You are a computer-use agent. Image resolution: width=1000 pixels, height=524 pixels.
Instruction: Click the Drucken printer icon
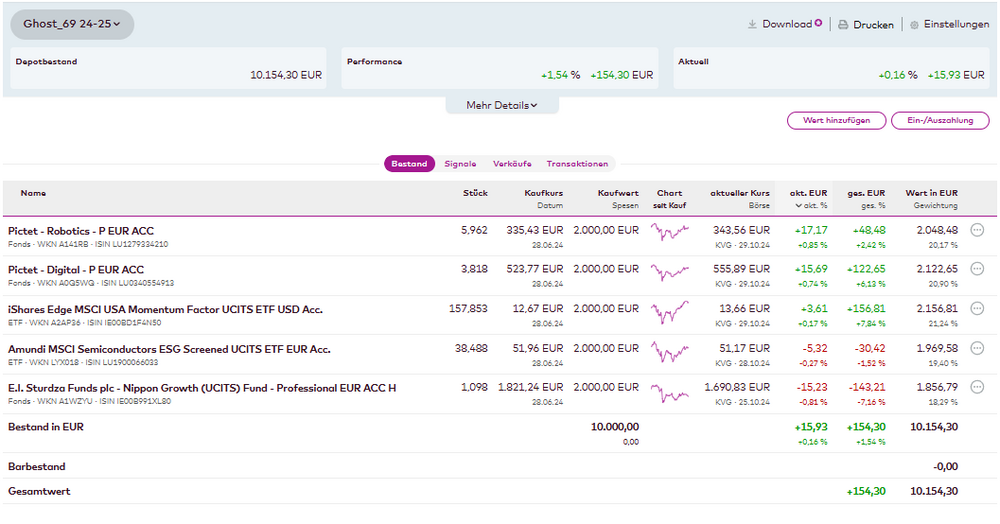[843, 25]
